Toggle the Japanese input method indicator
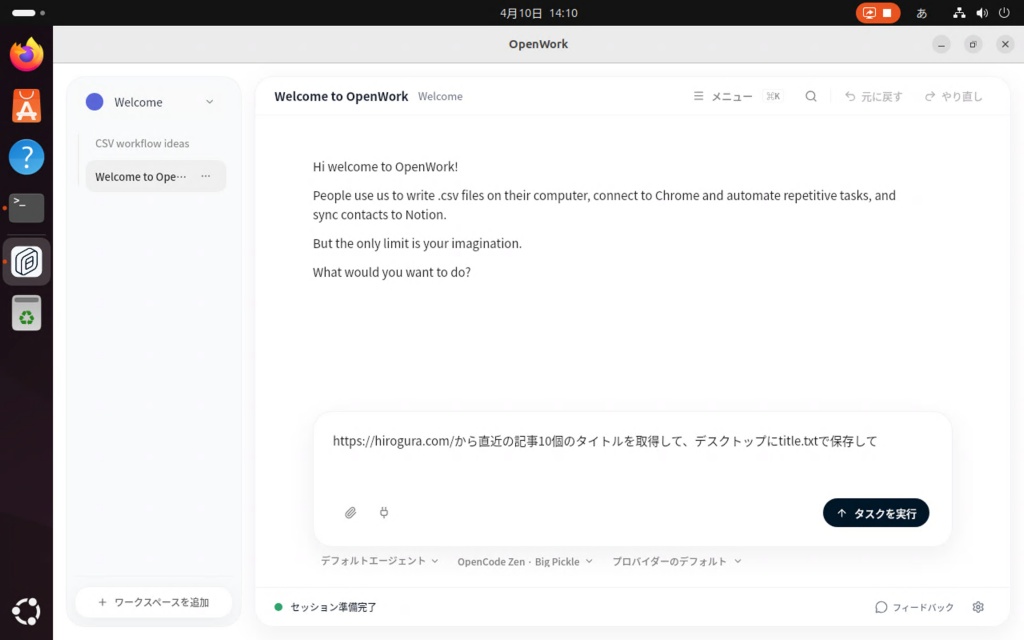 click(922, 13)
